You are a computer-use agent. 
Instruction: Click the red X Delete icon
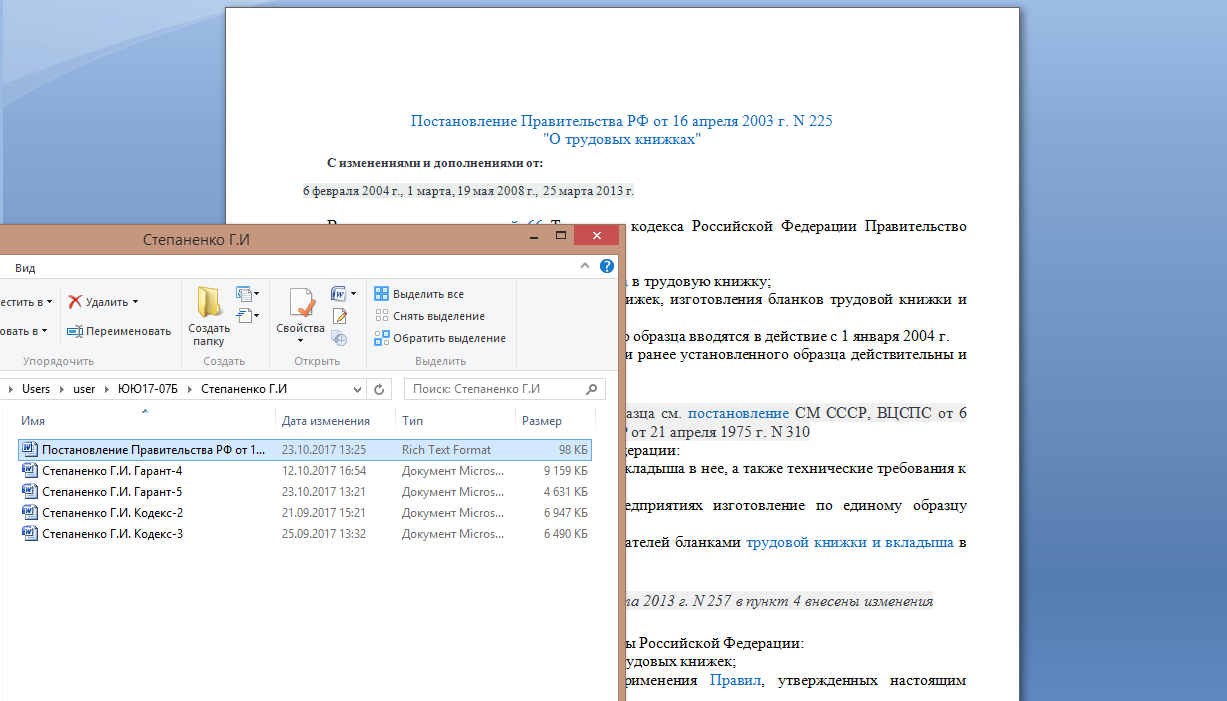[x=75, y=302]
